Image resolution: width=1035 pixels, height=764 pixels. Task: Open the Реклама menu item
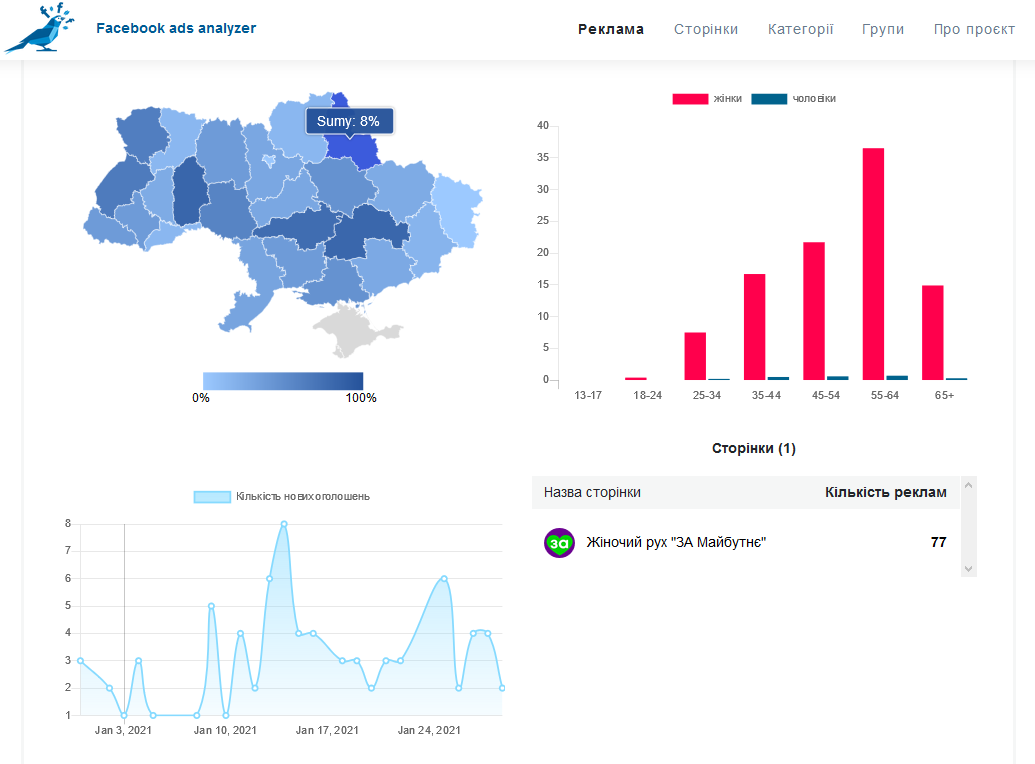pos(611,29)
